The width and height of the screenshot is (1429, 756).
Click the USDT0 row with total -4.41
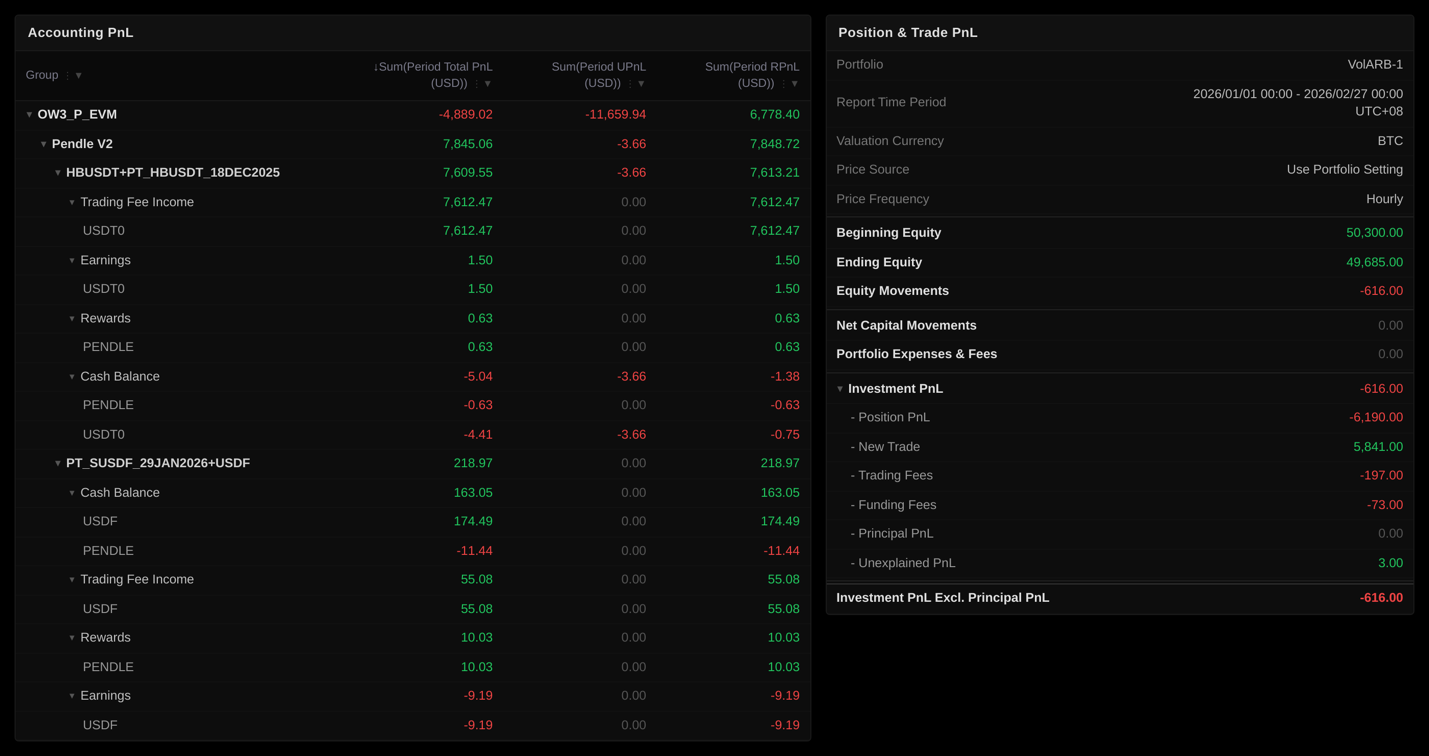[412, 435]
